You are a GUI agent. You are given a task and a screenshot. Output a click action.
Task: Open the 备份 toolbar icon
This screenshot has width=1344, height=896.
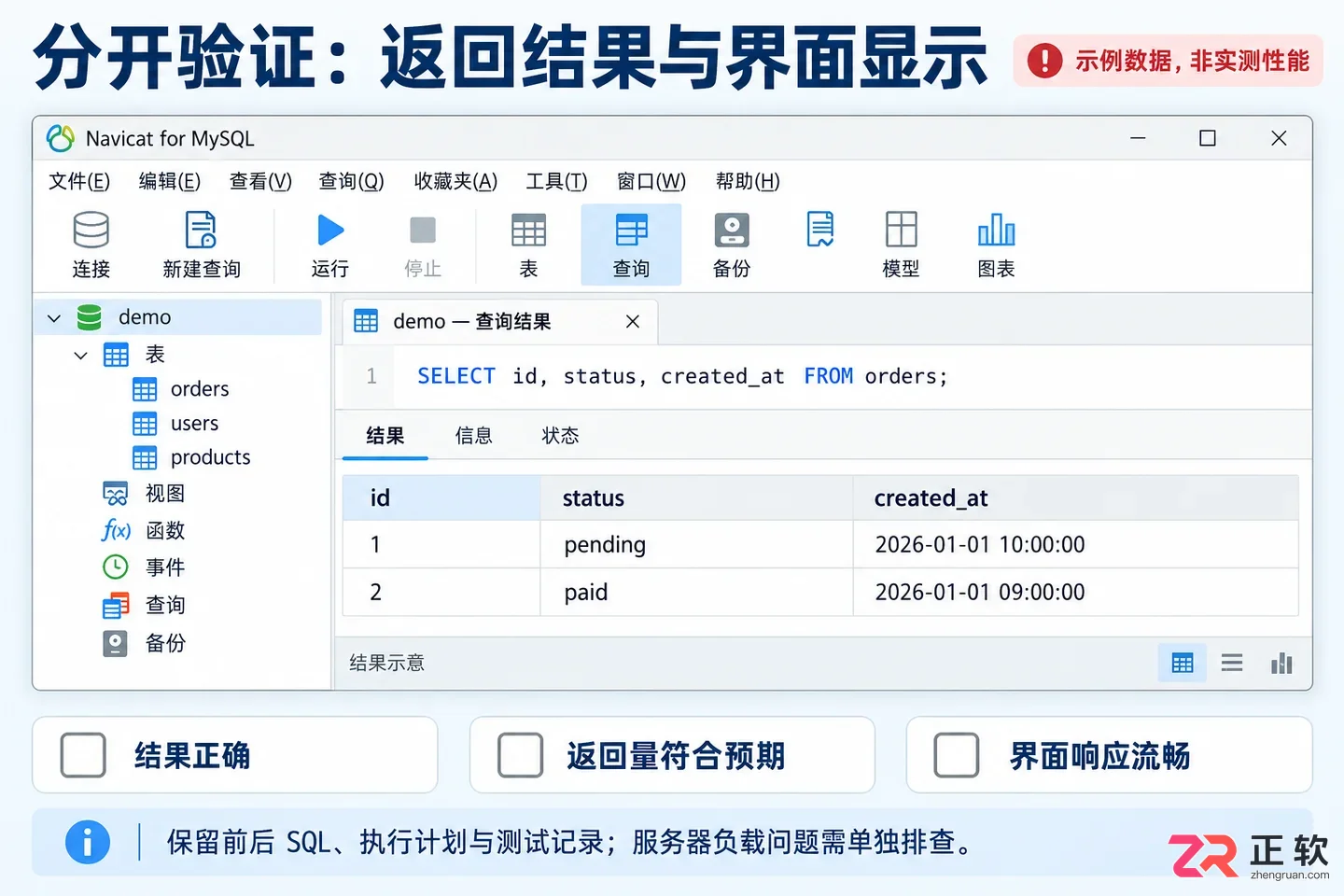click(732, 245)
